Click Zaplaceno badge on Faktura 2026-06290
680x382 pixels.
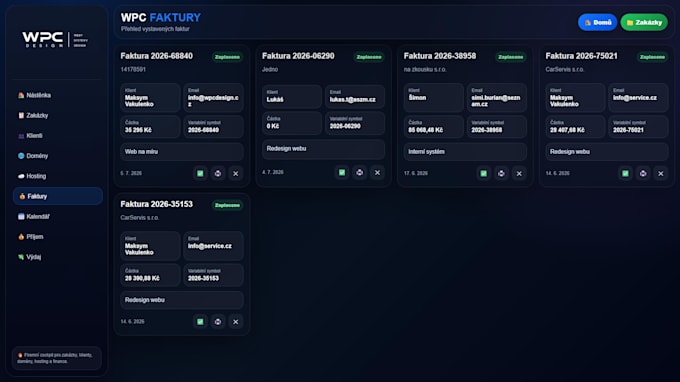point(369,57)
